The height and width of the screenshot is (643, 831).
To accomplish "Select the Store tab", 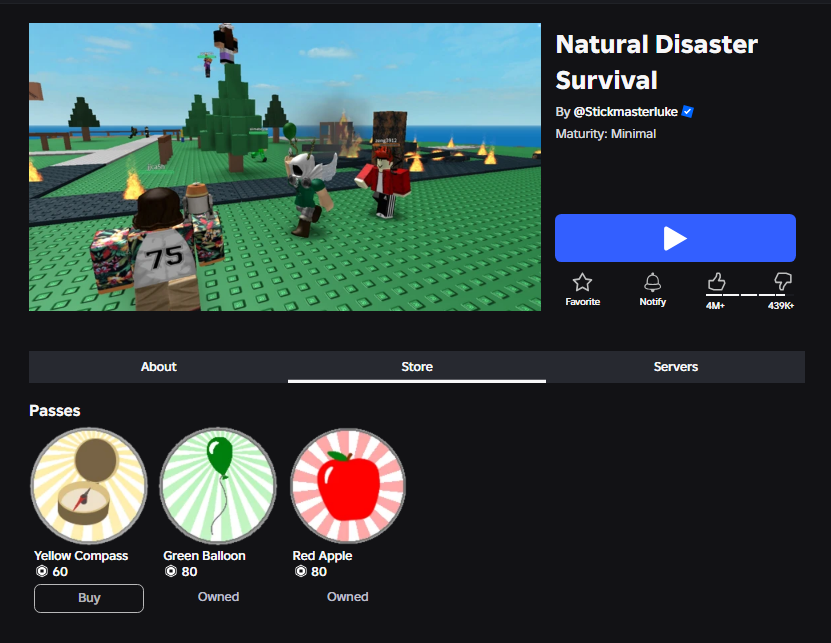I will 417,367.
